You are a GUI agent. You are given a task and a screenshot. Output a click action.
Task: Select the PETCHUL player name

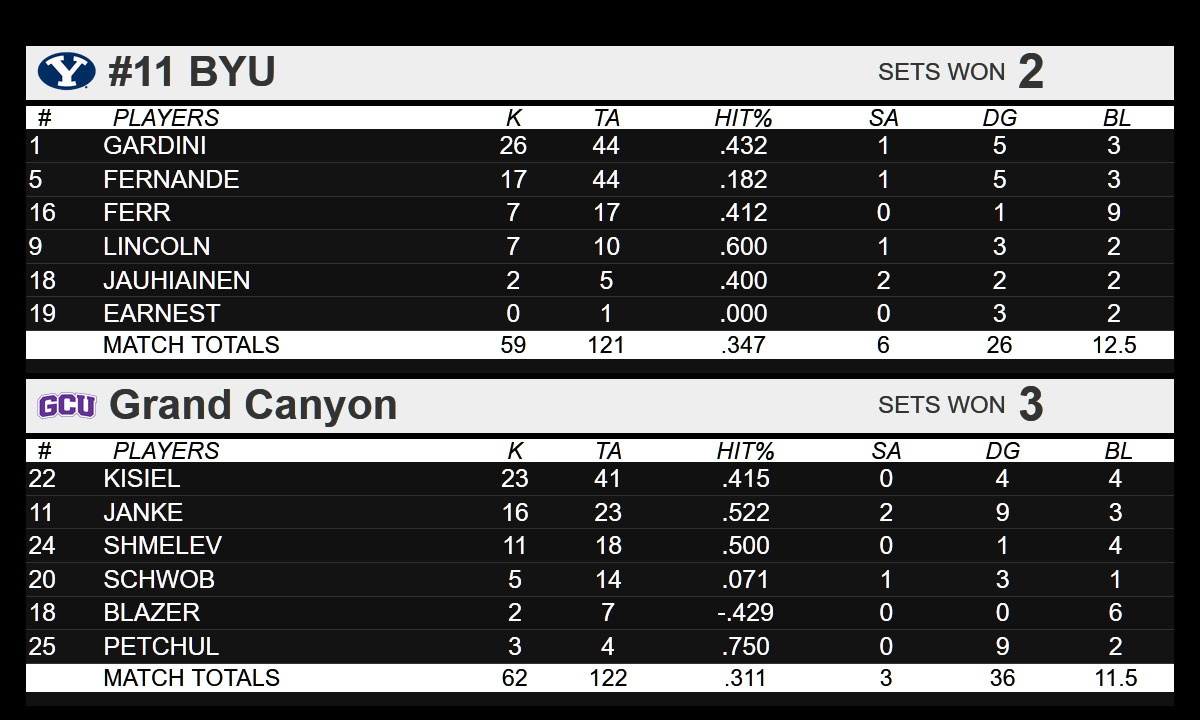point(161,646)
